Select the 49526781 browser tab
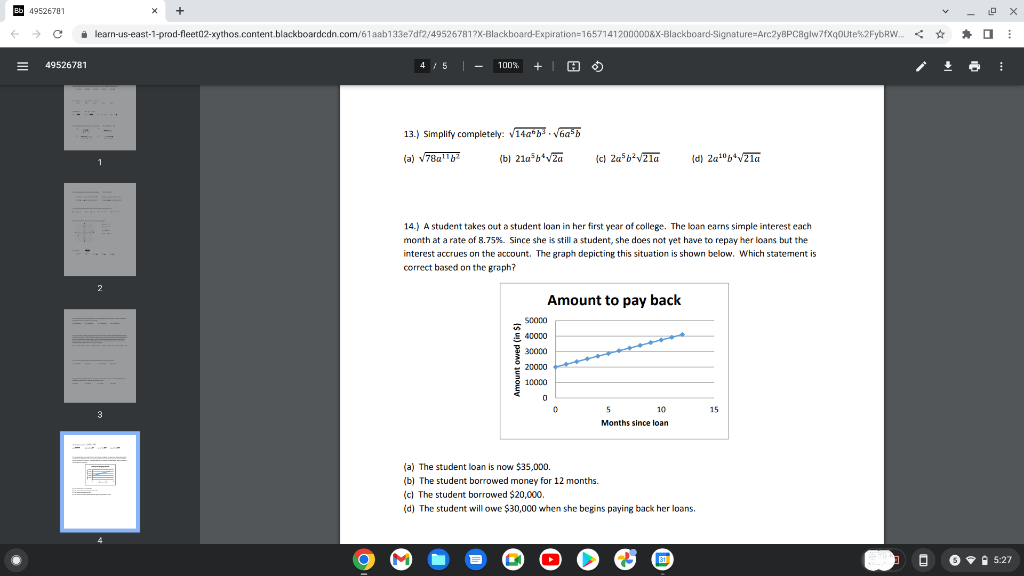1024x576 pixels. click(86, 11)
